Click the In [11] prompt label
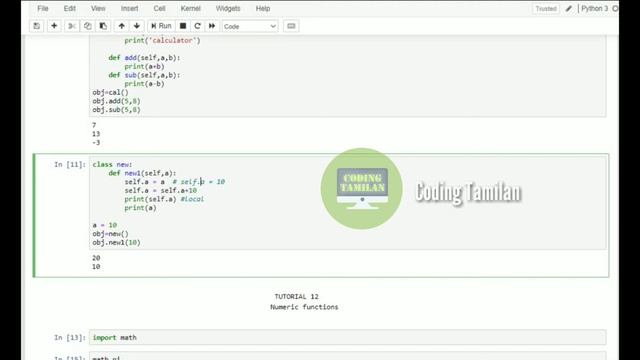 (70, 164)
